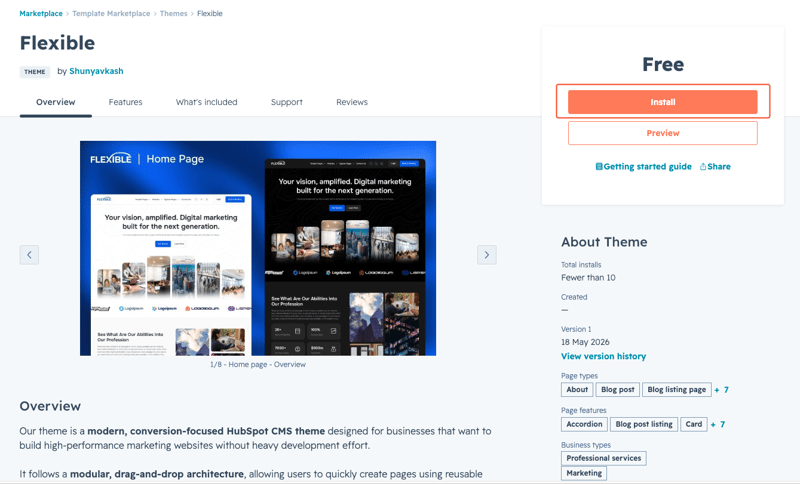This screenshot has height=484, width=800.
Task: Switch to the Support tab
Action: click(x=287, y=102)
